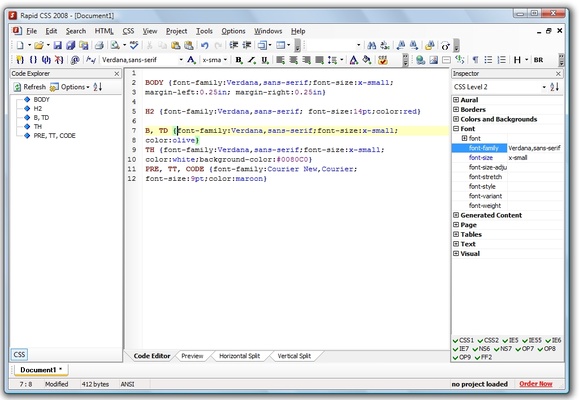Insert BR line break button
Image resolution: width=579 pixels, height=400 pixels.
pyautogui.click(x=538, y=60)
